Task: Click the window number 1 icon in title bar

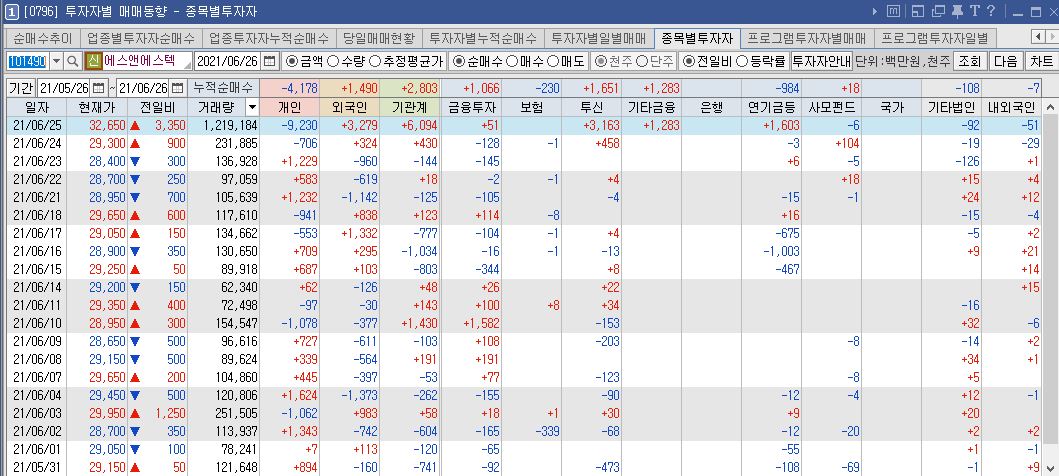Action: pyautogui.click(x=11, y=11)
